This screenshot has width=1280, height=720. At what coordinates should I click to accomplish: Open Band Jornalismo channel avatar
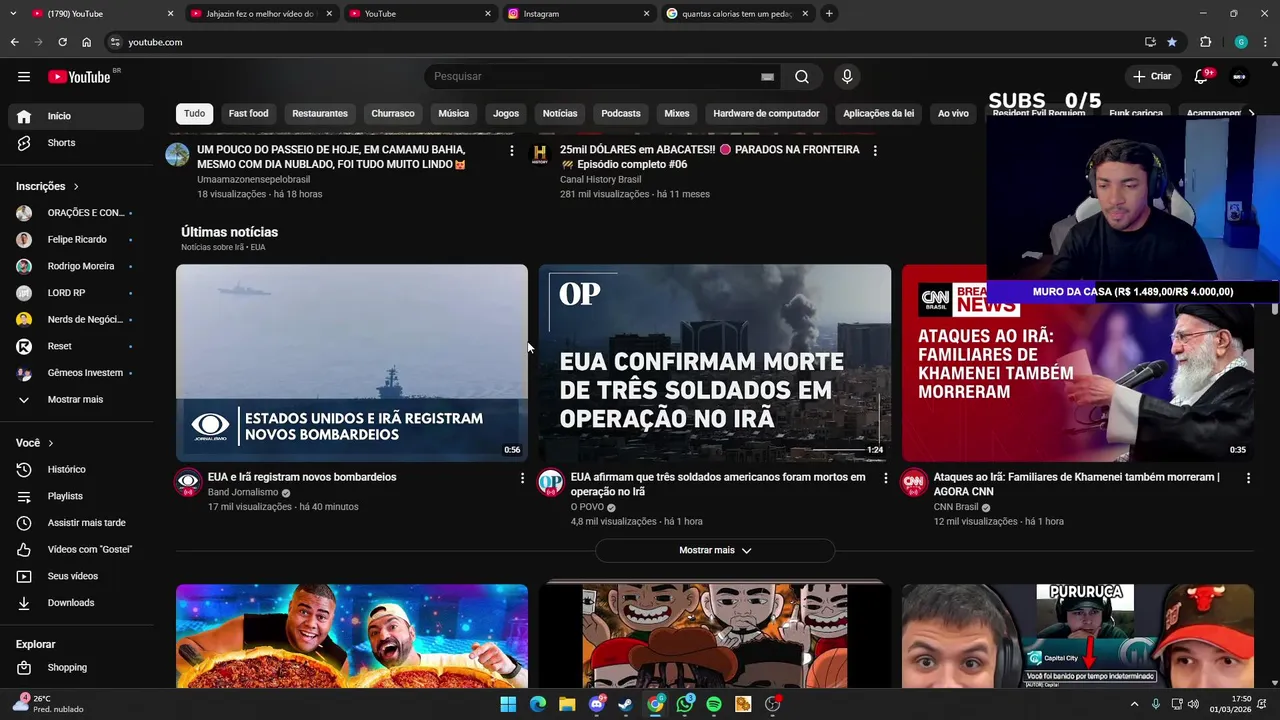click(189, 484)
